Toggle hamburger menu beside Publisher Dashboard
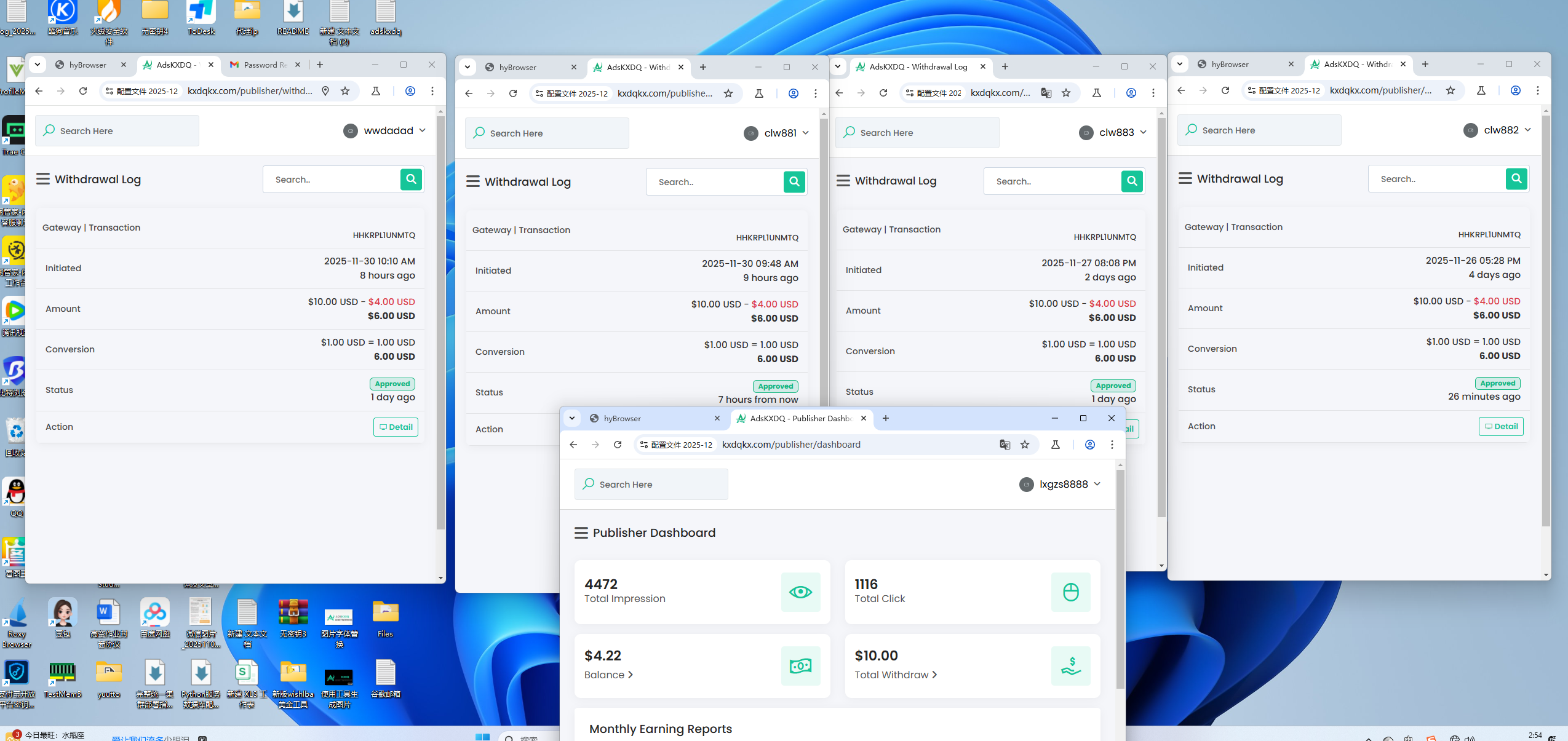 point(581,533)
